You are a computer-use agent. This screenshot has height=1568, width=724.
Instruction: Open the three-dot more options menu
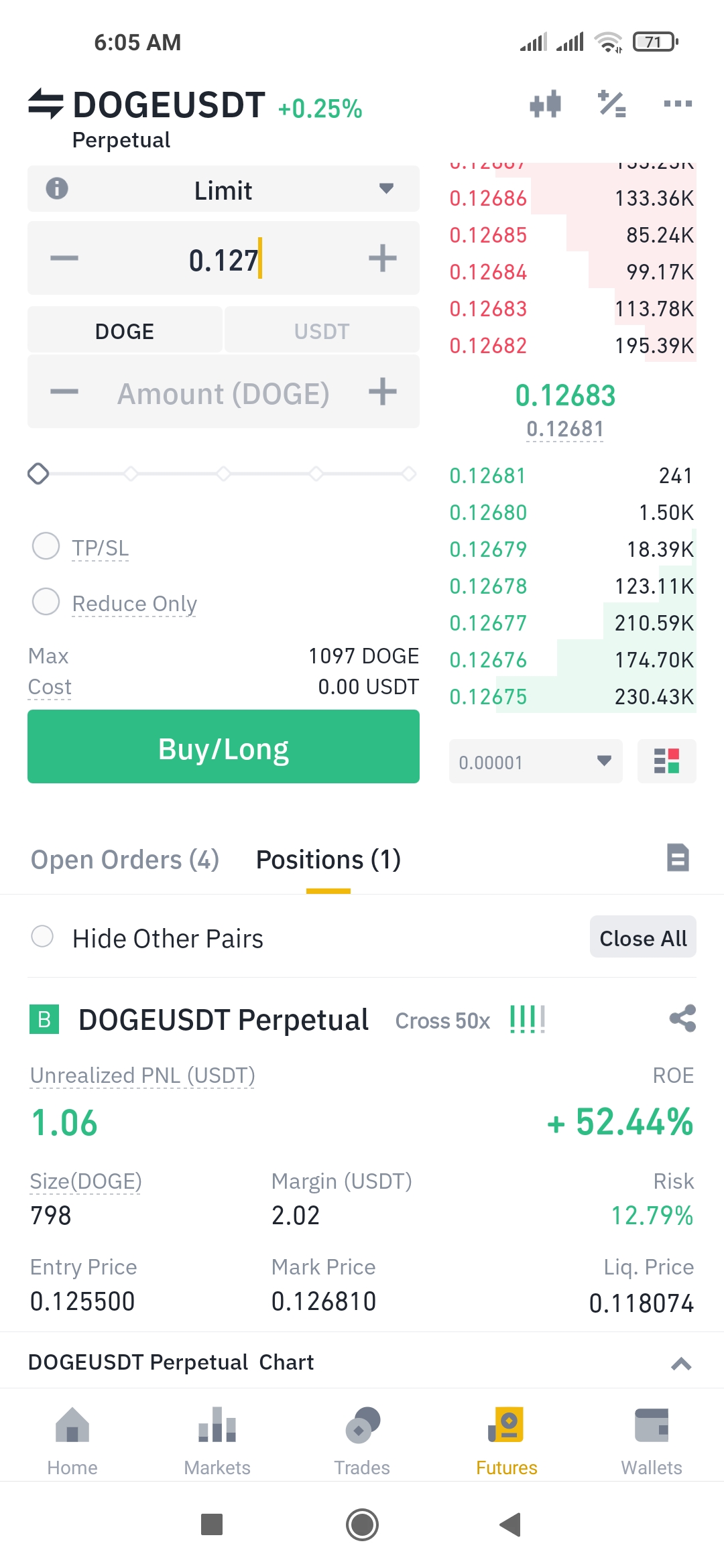click(x=678, y=104)
